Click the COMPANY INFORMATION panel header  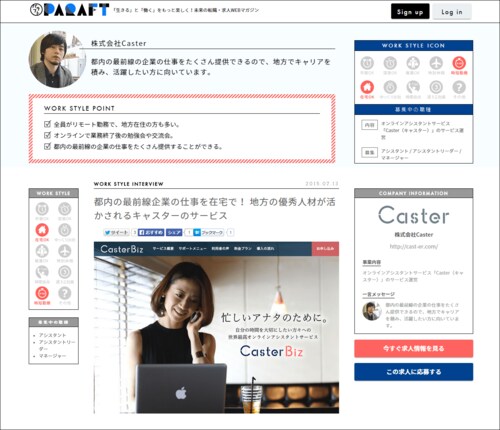[x=414, y=193]
